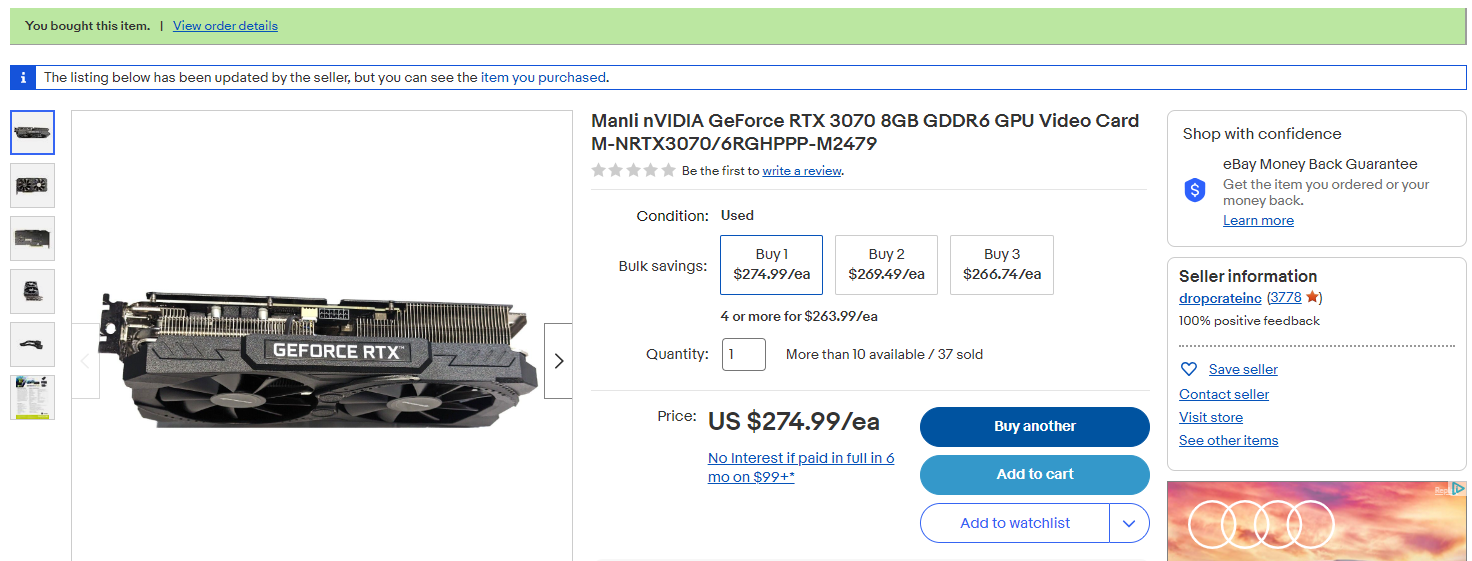Click the Money Back Guarantee shield icon
The width and height of the screenshot is (1472, 561).
[x=1195, y=190]
